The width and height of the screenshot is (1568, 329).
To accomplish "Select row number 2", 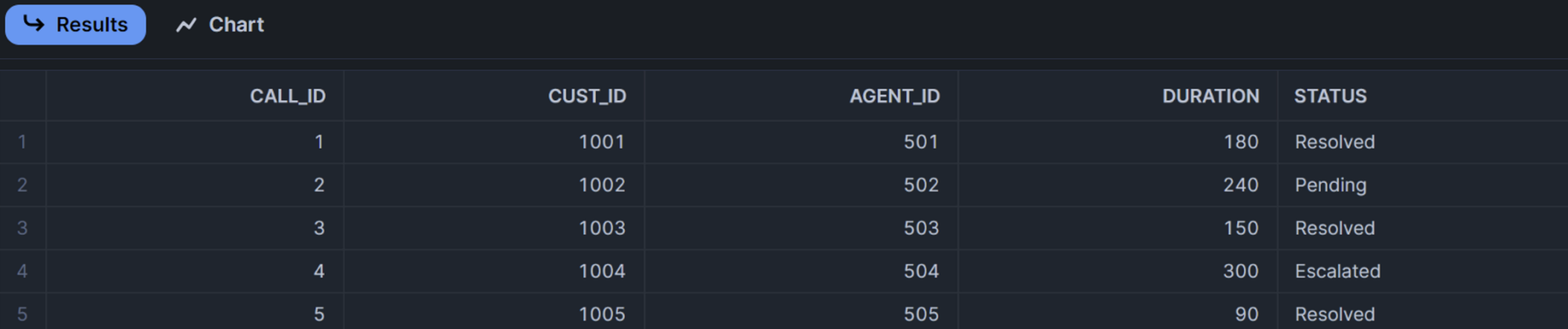I will coord(22,184).
